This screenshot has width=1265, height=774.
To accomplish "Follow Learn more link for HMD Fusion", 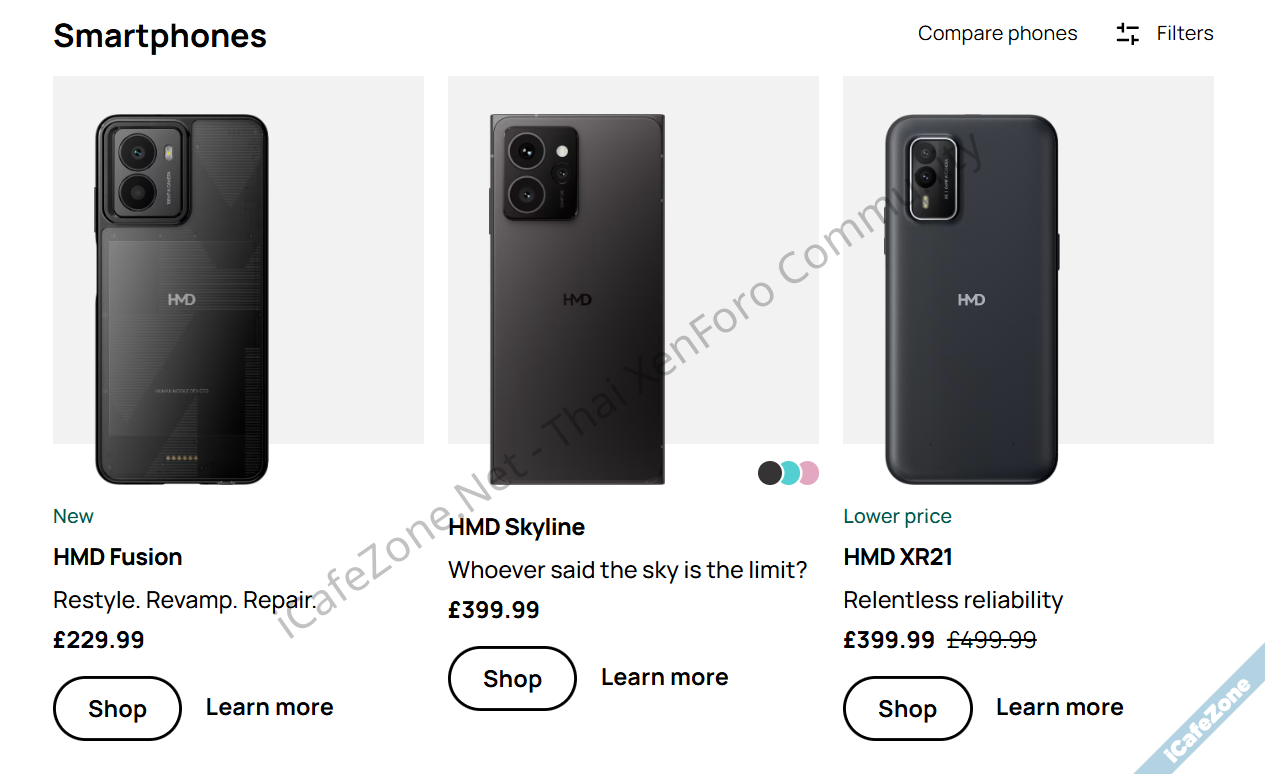I will pyautogui.click(x=269, y=707).
